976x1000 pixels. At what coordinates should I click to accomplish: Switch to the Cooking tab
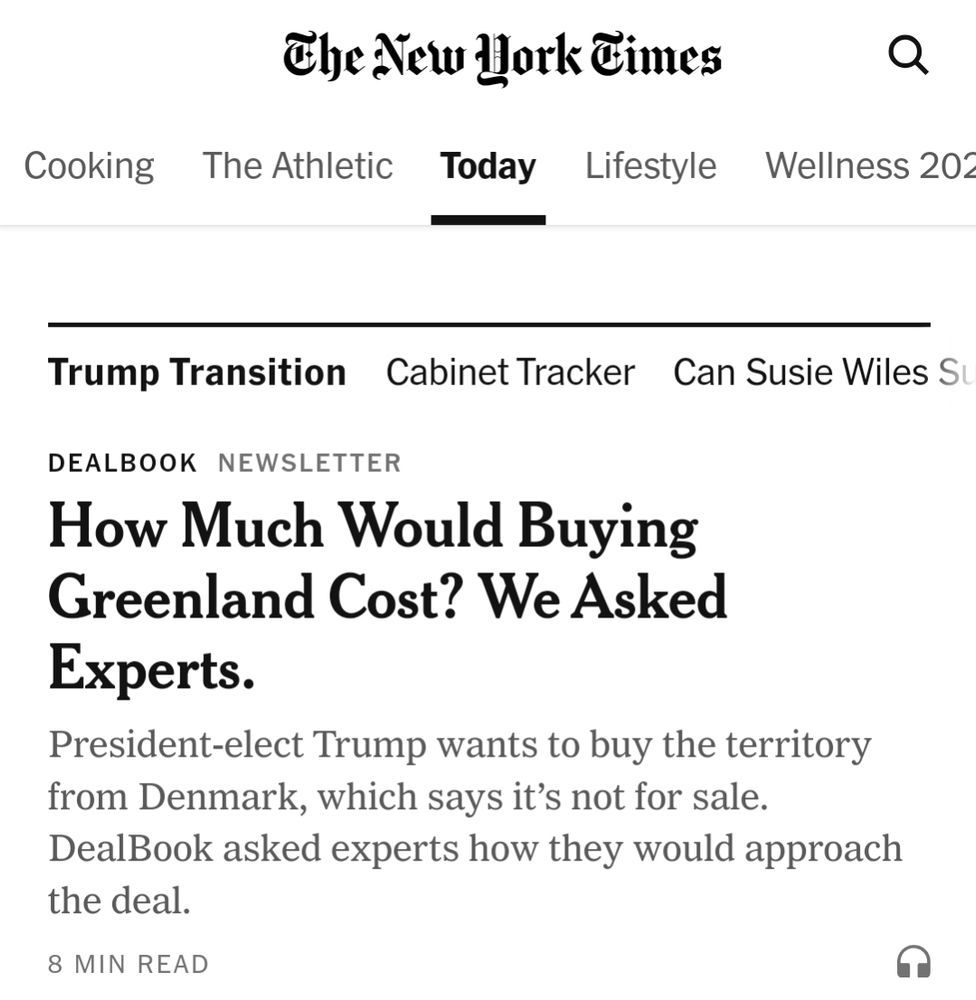tap(88, 166)
